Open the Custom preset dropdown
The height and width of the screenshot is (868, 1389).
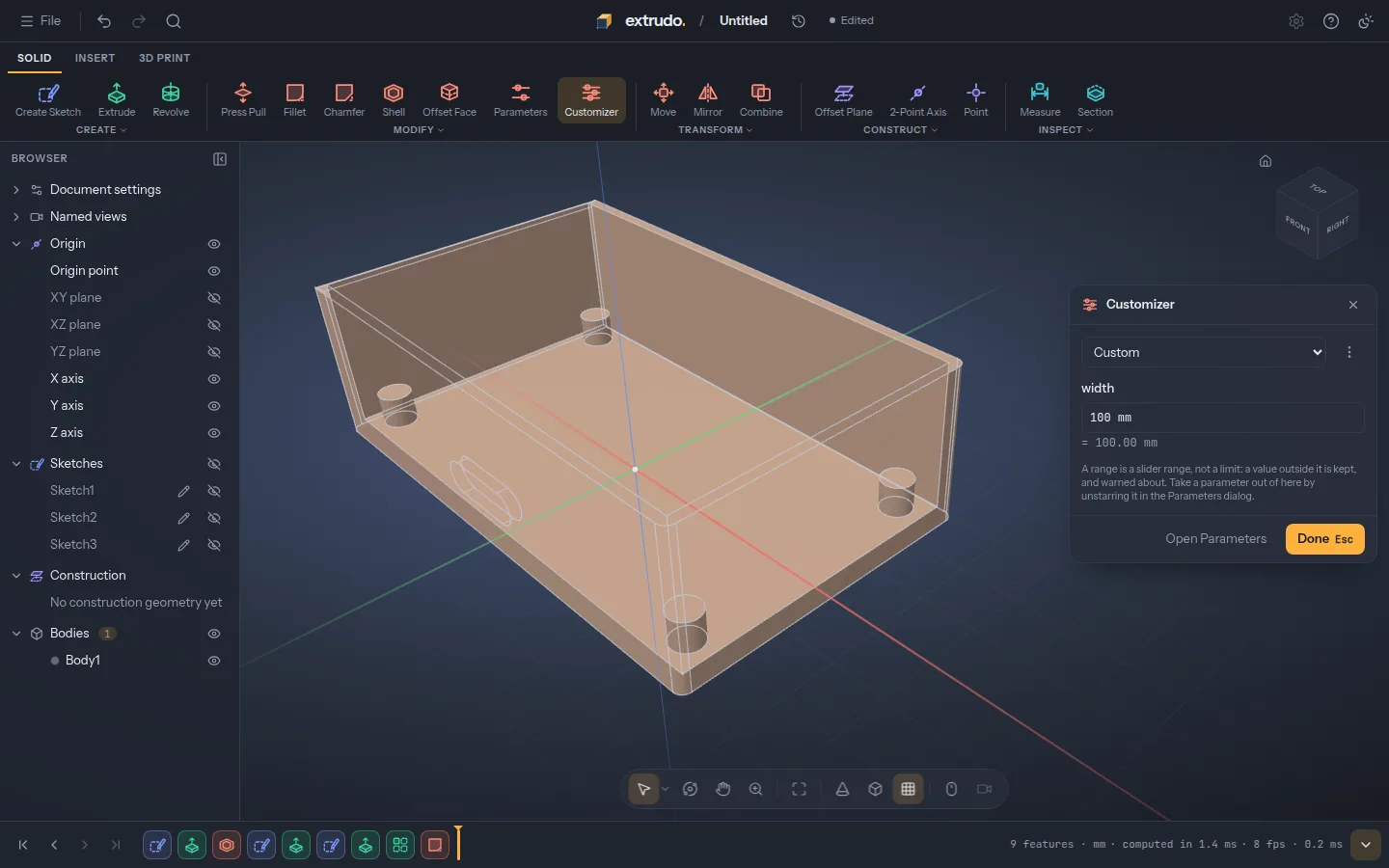1204,352
